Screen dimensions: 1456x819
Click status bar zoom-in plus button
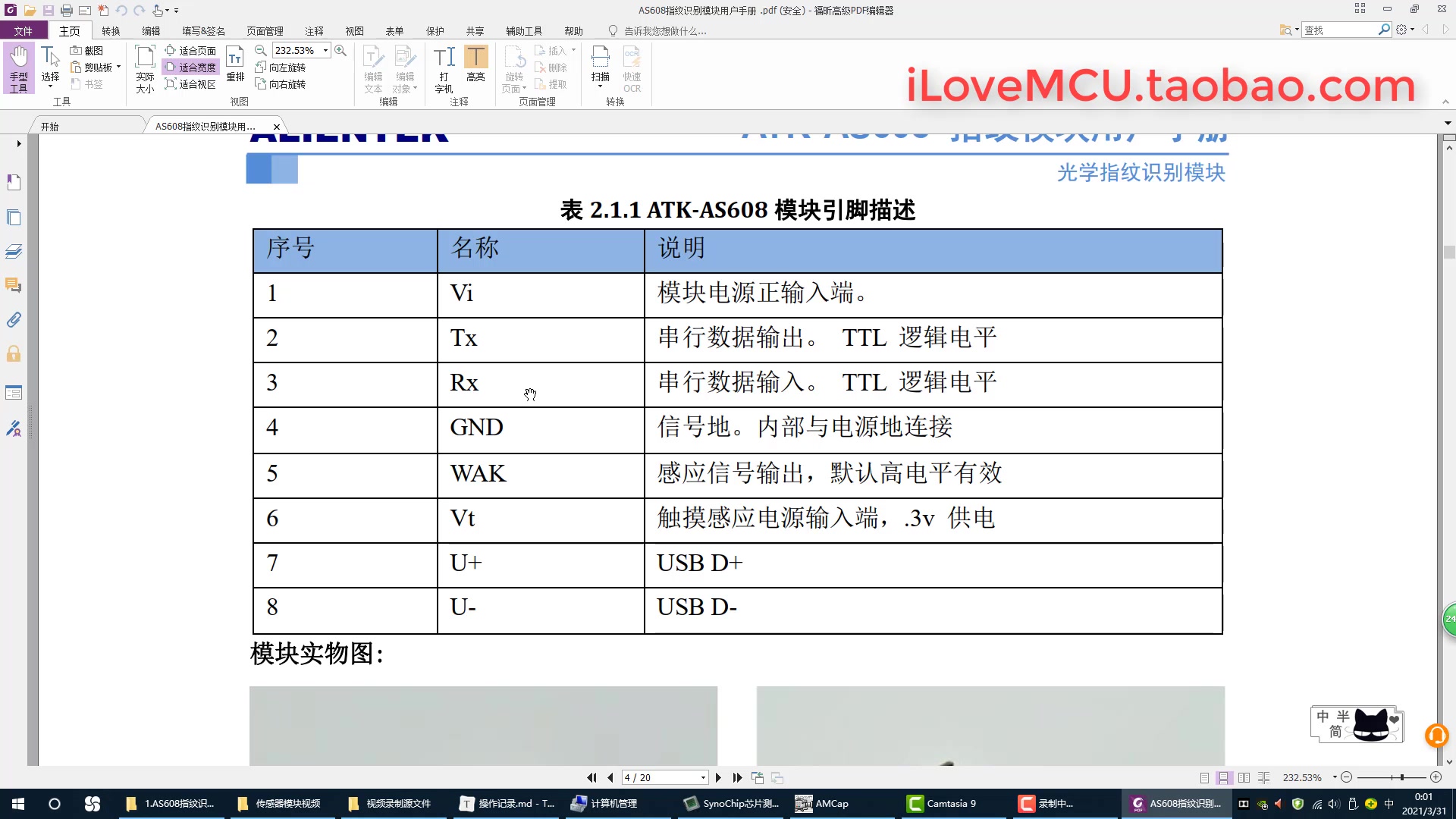click(1436, 777)
